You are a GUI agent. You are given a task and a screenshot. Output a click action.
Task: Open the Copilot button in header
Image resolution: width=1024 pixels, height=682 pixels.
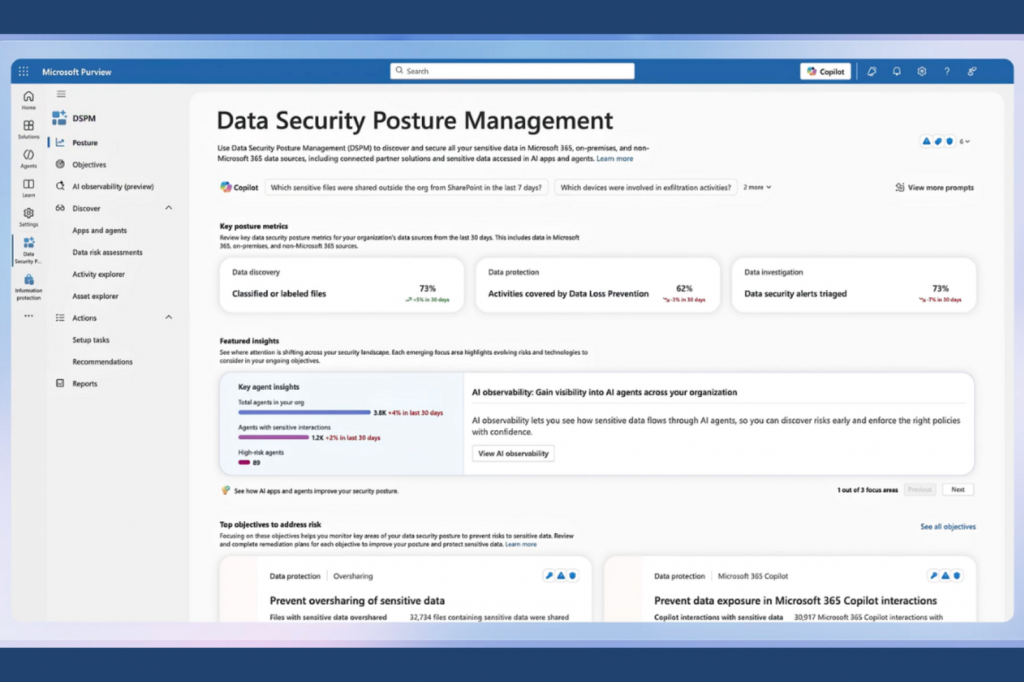tap(825, 72)
